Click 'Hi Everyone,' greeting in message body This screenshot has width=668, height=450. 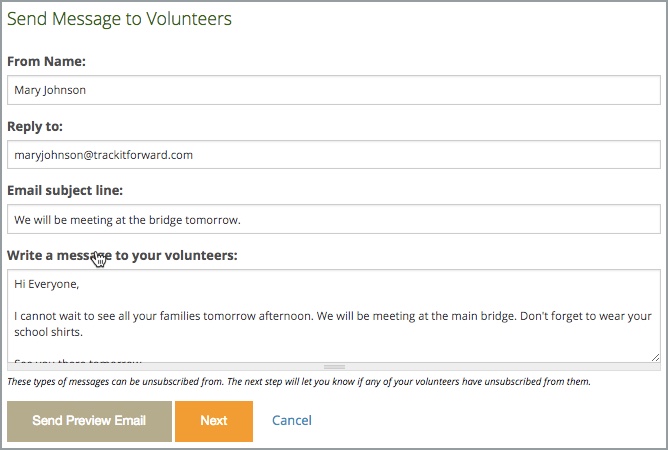46,284
